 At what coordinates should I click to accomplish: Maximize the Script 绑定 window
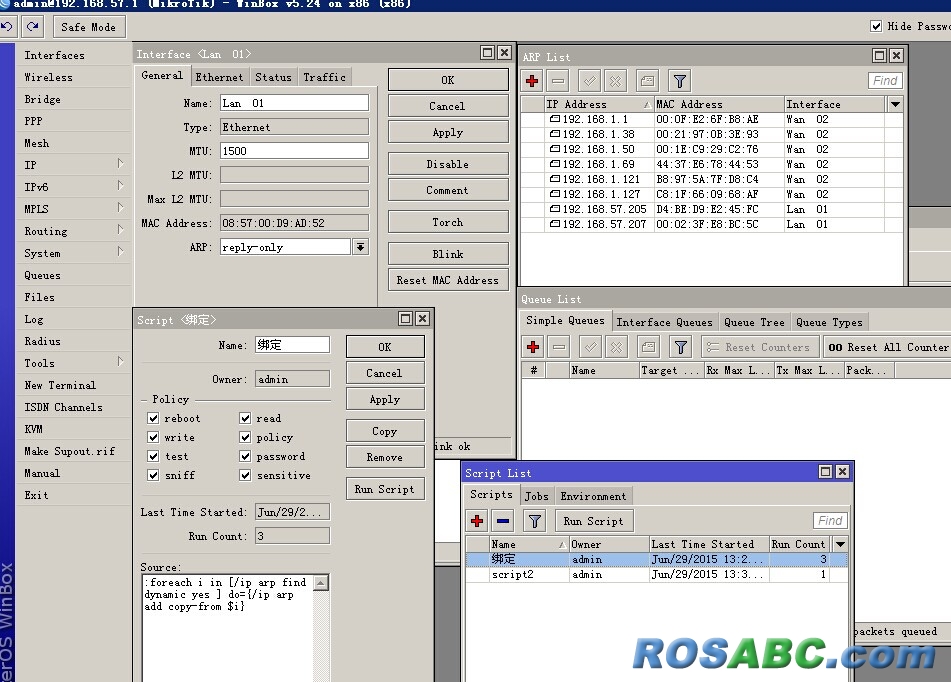(x=405, y=319)
